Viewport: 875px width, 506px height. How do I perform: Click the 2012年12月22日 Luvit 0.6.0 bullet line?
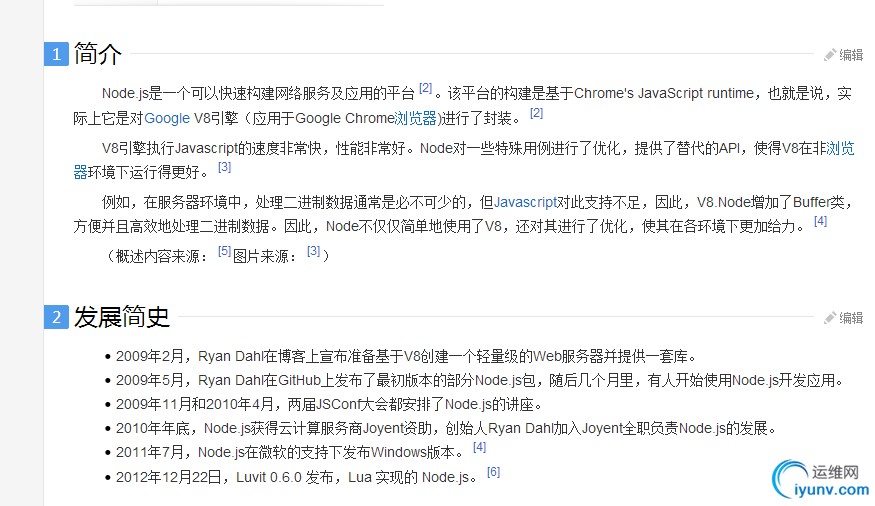coord(297,478)
